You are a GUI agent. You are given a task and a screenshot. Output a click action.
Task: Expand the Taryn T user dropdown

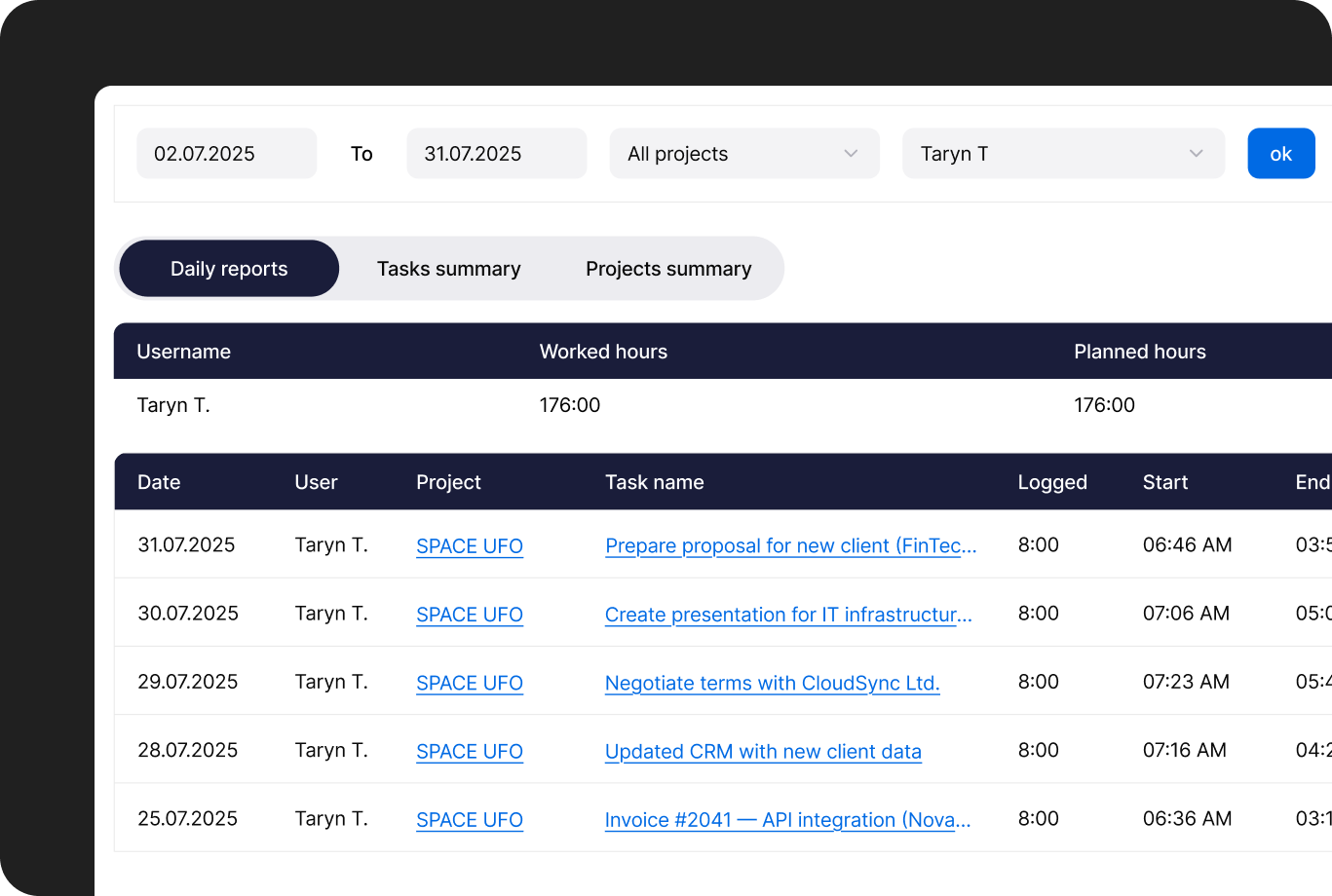1062,154
